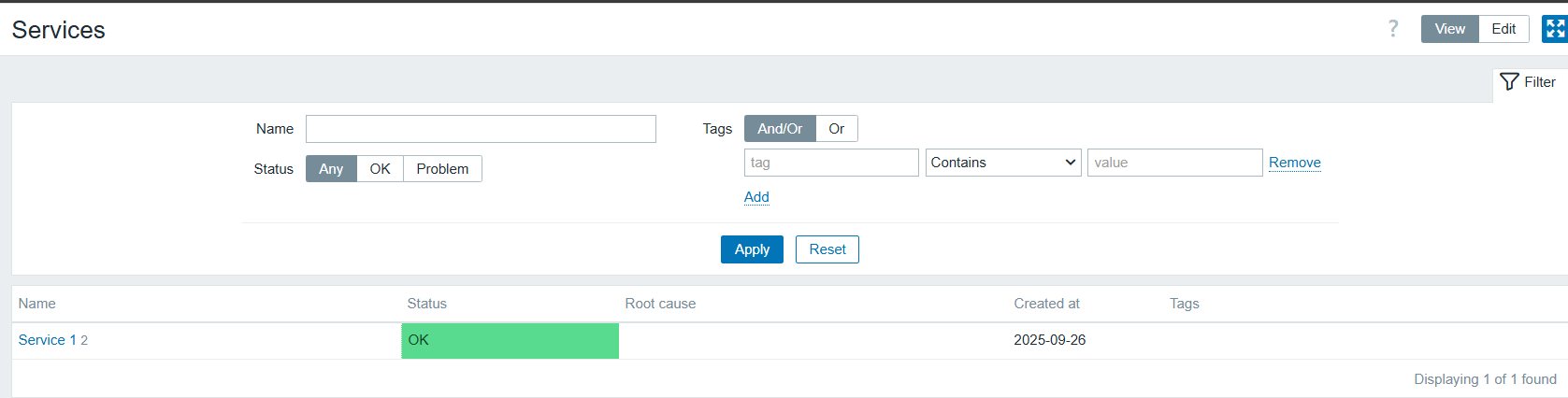
Task: Focus the tag name input field
Action: (x=830, y=163)
